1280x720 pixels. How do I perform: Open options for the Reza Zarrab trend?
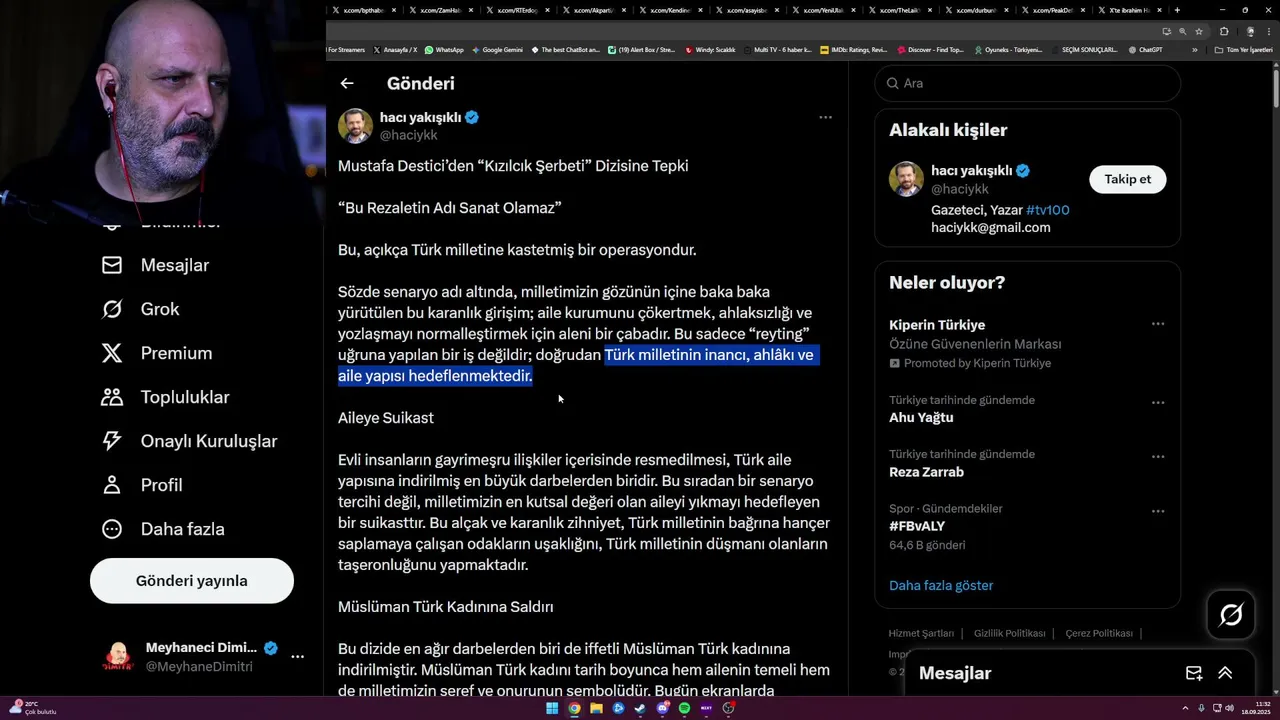click(1158, 457)
